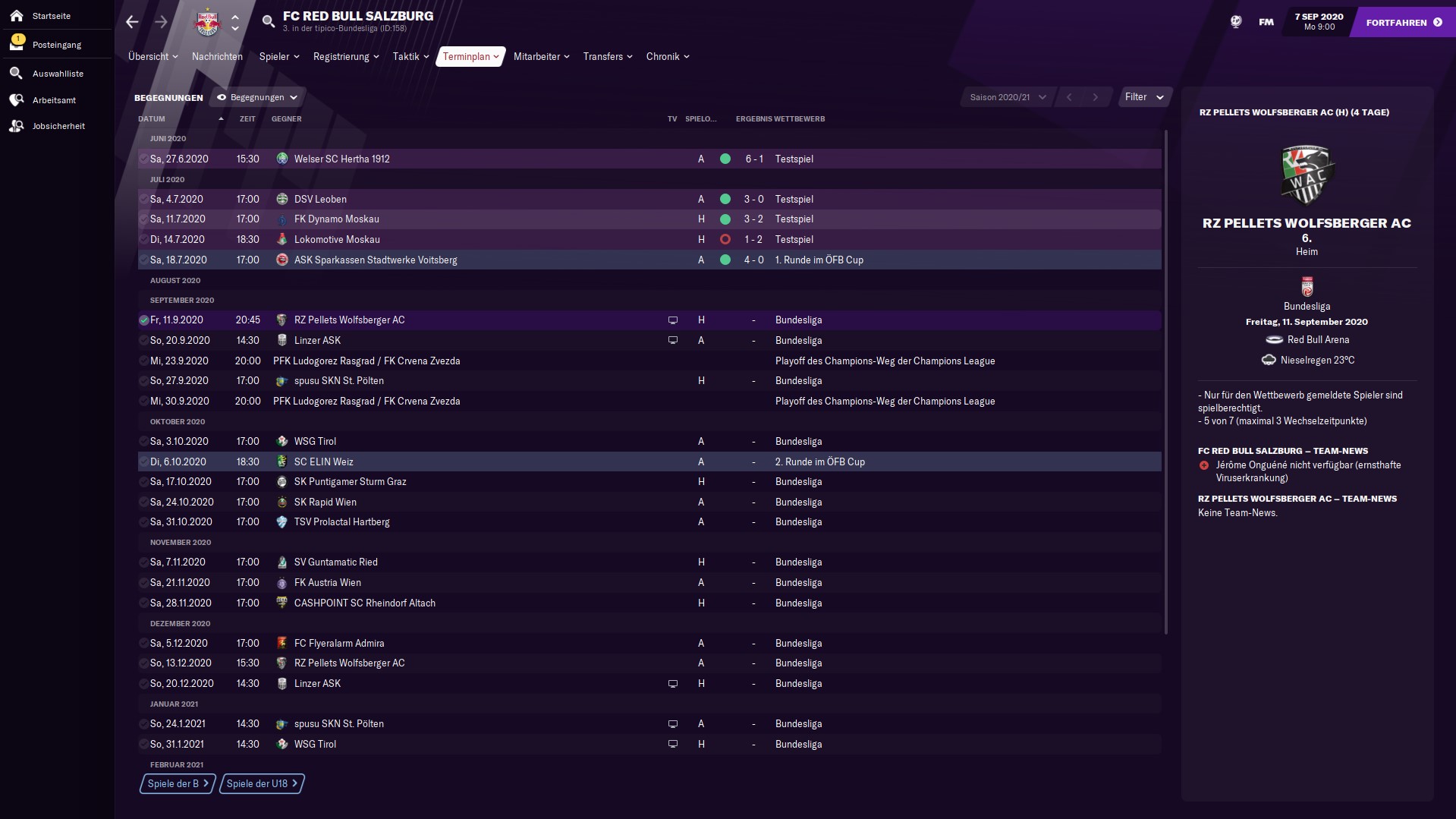
Task: Click SK Rapid Wien club badge
Action: (282, 502)
